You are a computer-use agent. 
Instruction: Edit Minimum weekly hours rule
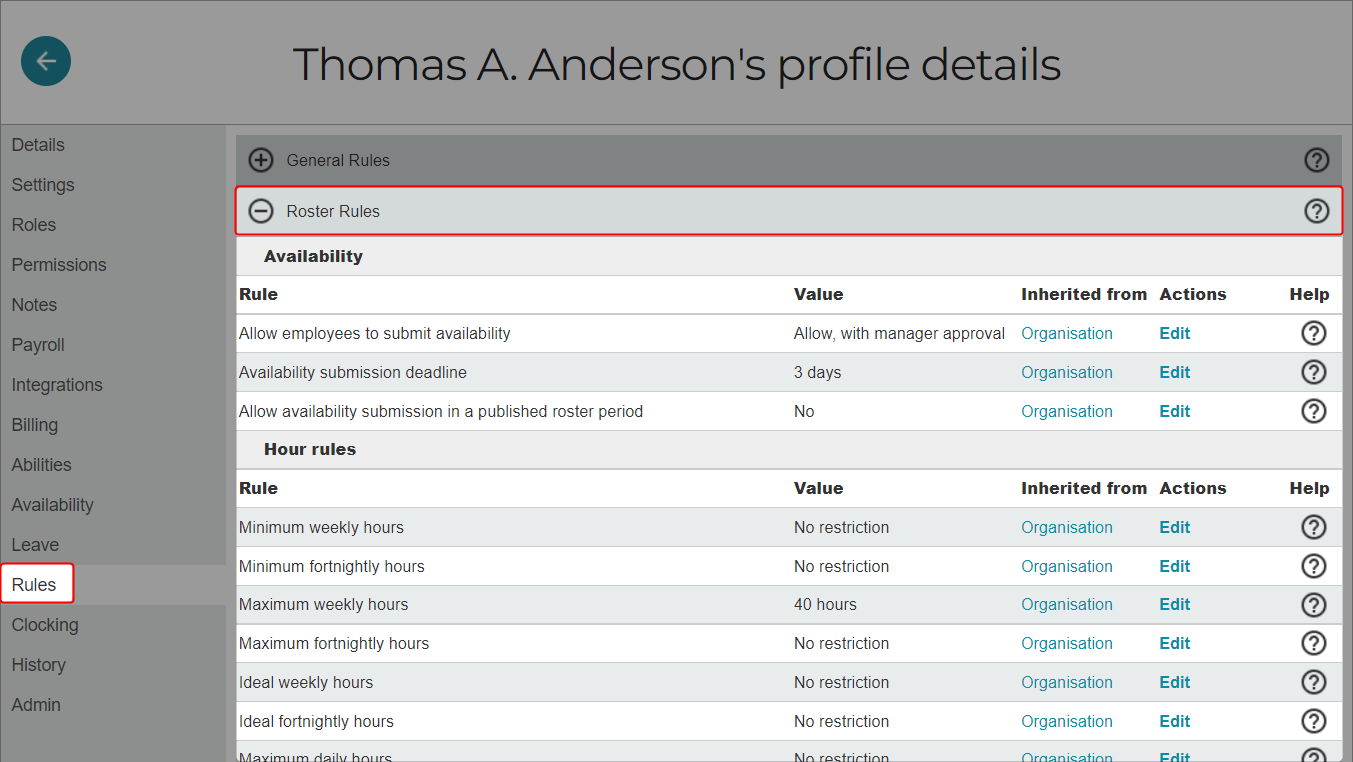(1175, 527)
